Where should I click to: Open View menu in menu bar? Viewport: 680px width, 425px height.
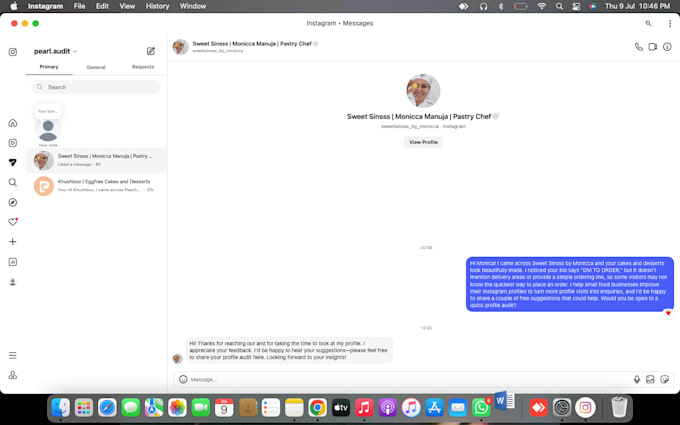coord(127,6)
